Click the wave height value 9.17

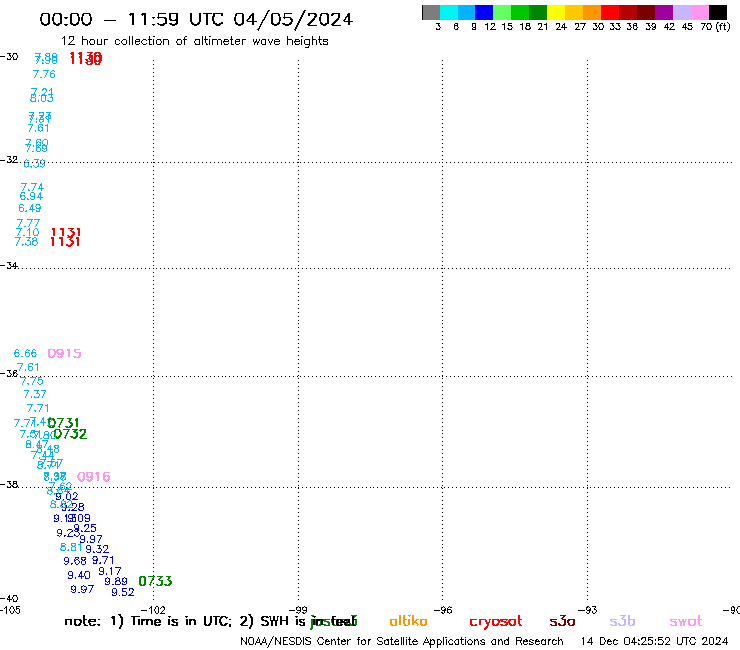(x=110, y=572)
